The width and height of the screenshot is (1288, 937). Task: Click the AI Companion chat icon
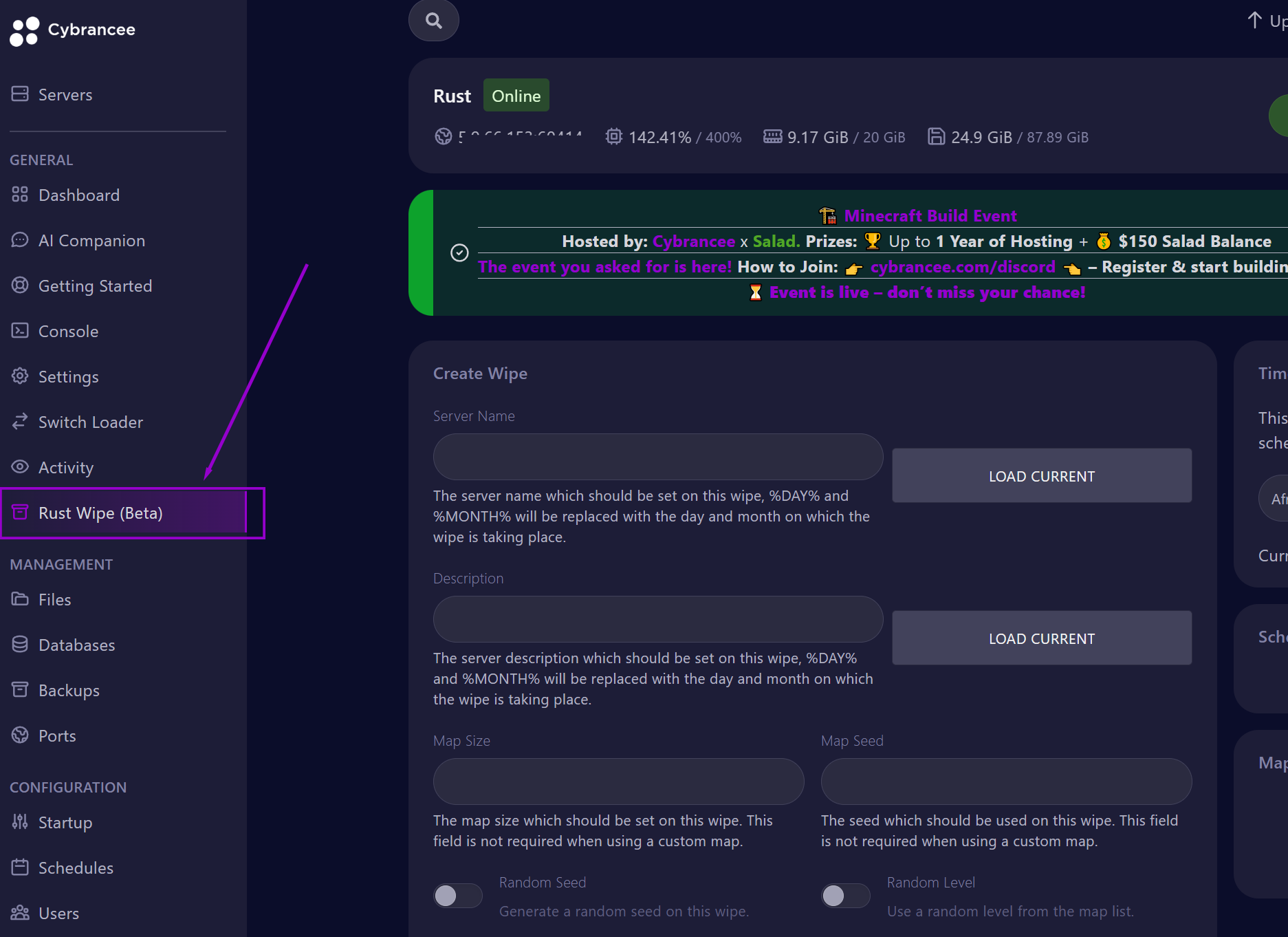[20, 240]
